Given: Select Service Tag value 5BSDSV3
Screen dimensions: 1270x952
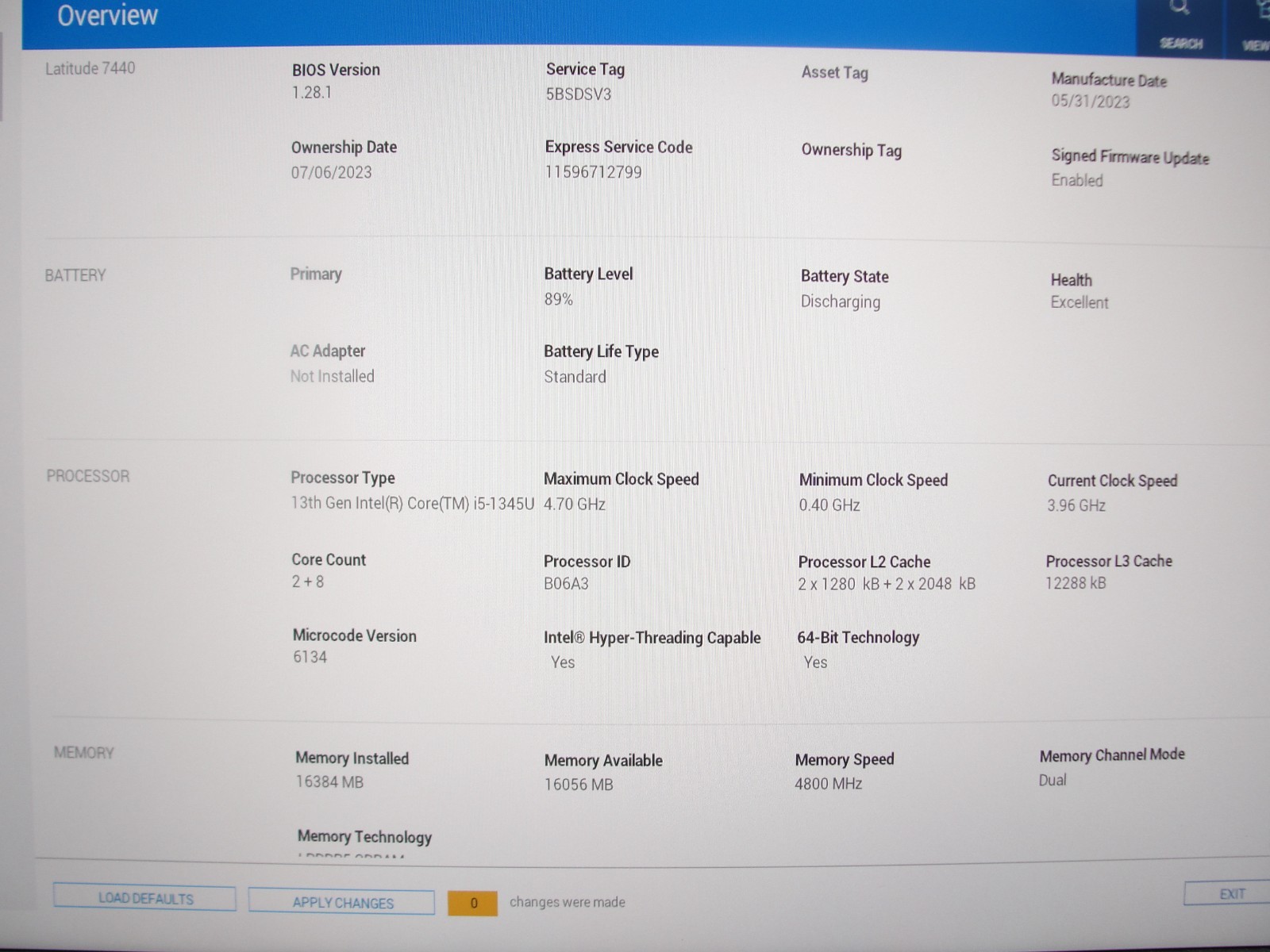Looking at the screenshot, I should click(579, 94).
